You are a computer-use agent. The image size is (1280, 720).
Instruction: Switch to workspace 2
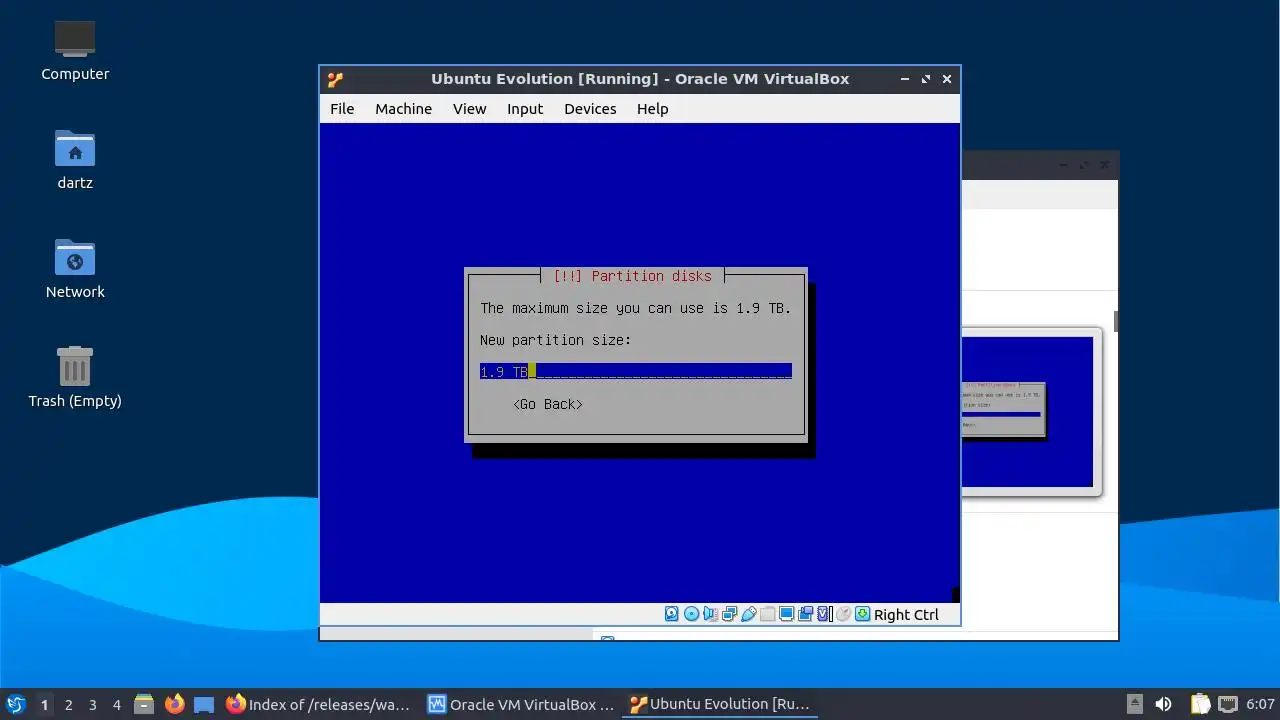[68, 705]
